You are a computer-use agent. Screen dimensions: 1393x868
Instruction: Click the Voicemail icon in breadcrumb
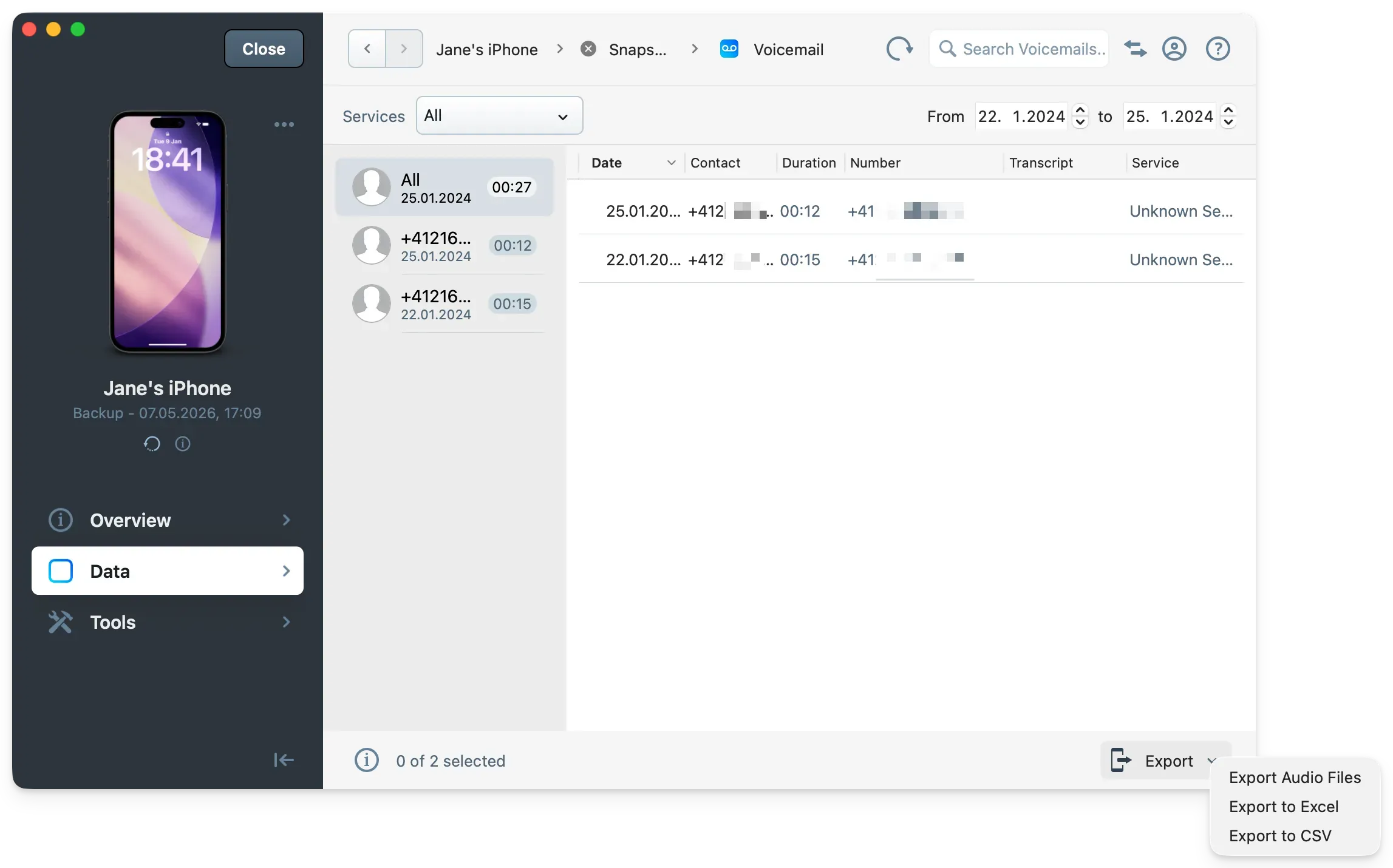729,49
